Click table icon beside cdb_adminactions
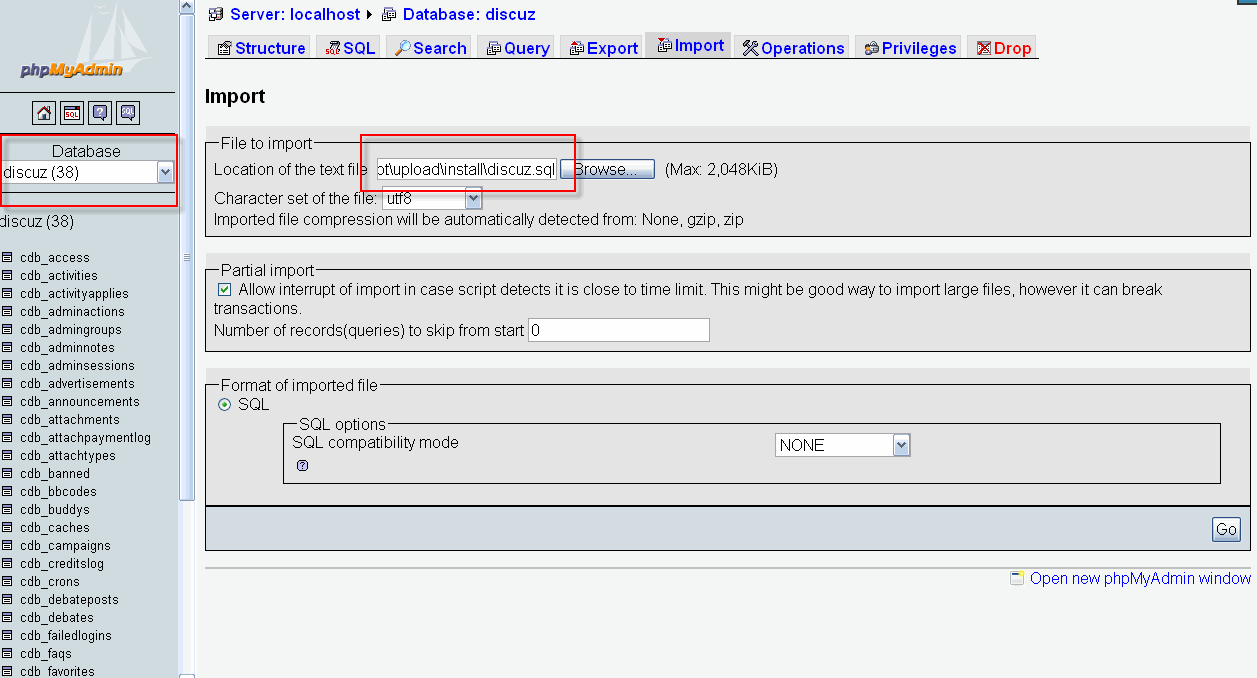Viewport: 1257px width, 678px height. (7, 312)
